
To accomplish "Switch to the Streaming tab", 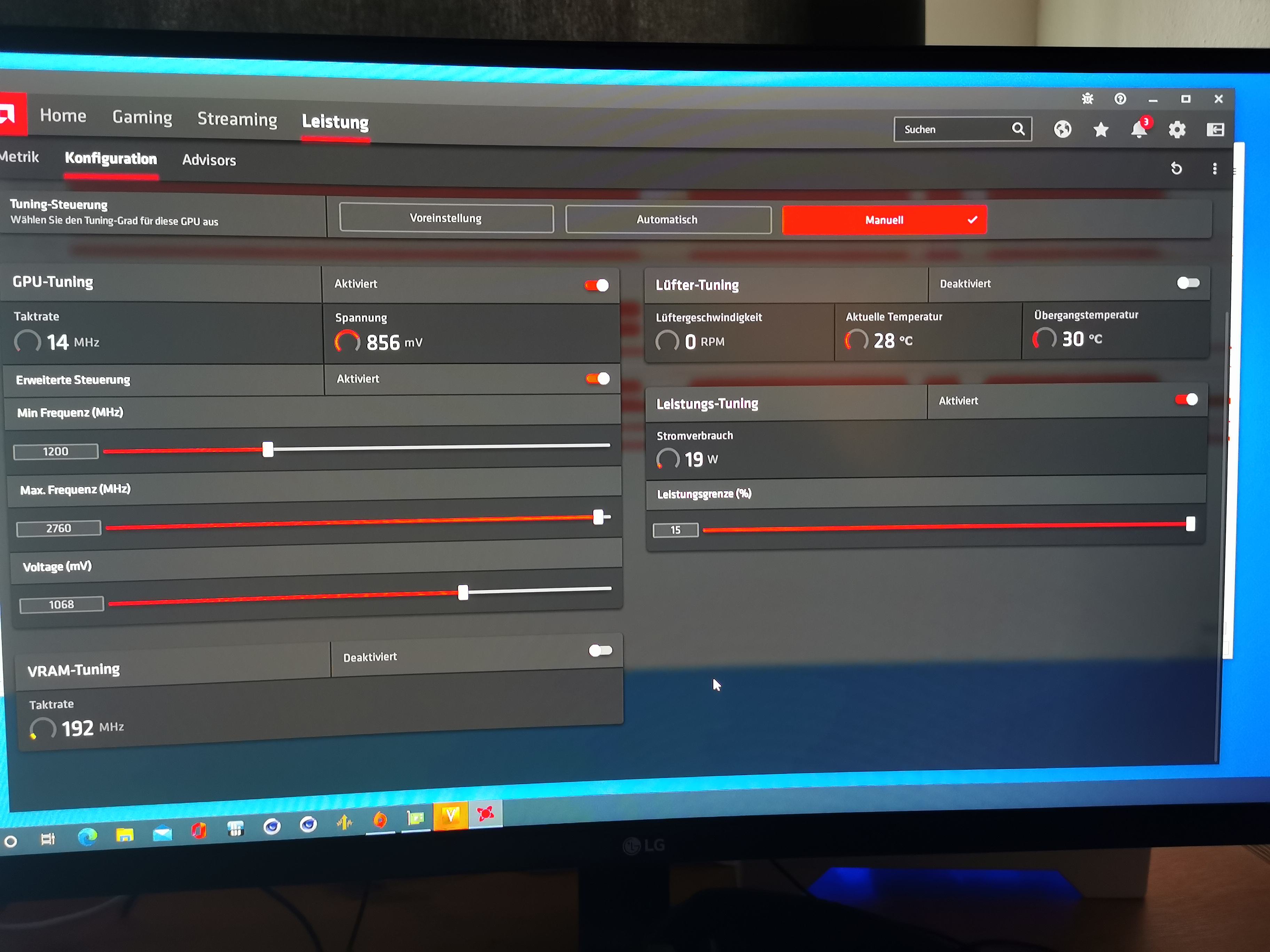I will [x=237, y=119].
